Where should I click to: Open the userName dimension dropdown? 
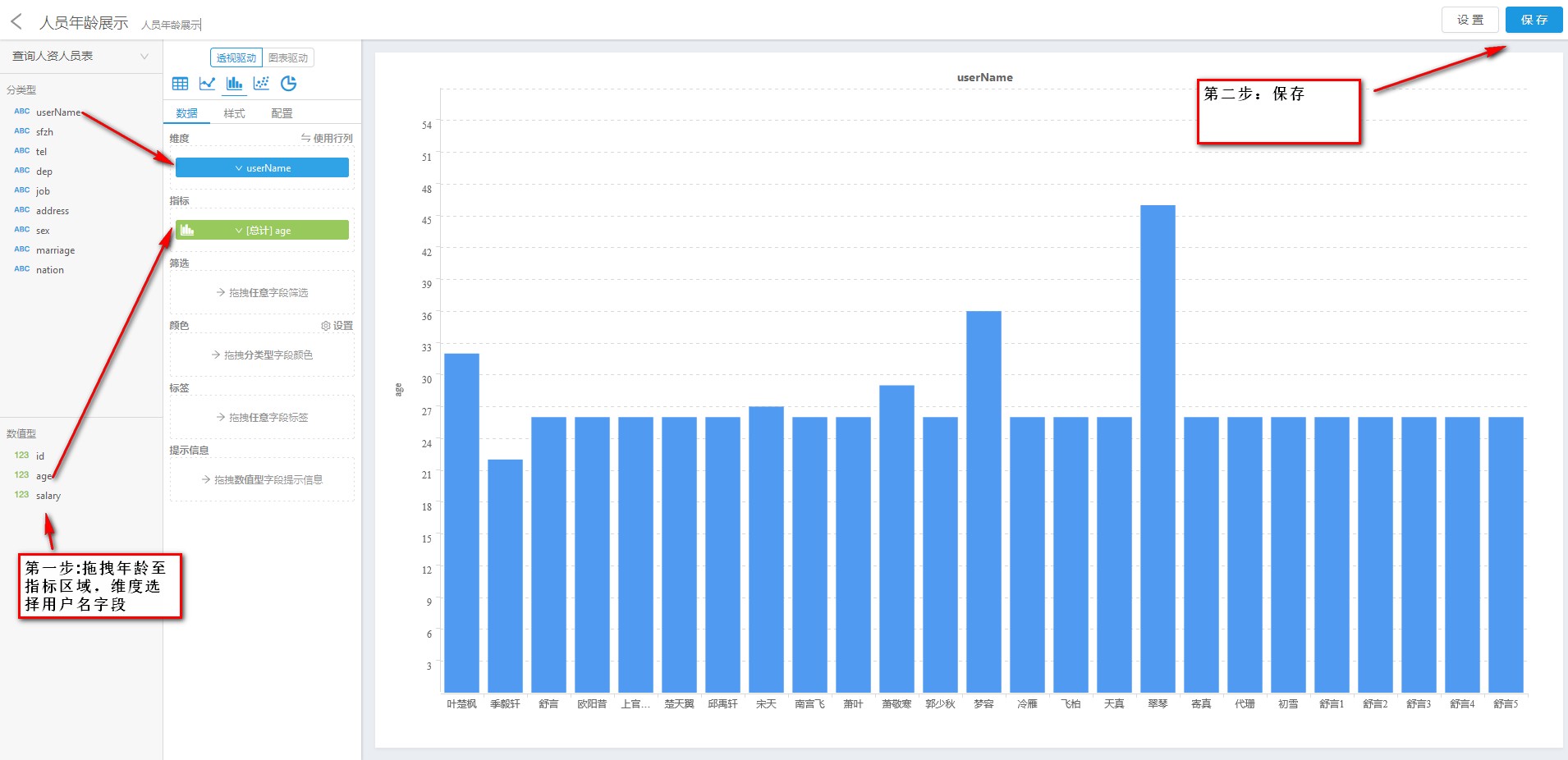262,168
